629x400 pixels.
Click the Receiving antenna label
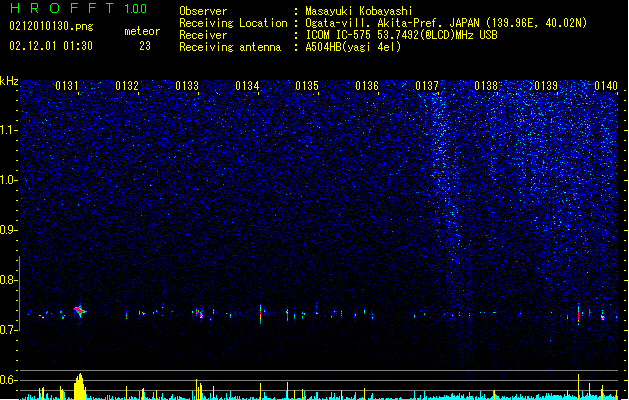[230, 47]
